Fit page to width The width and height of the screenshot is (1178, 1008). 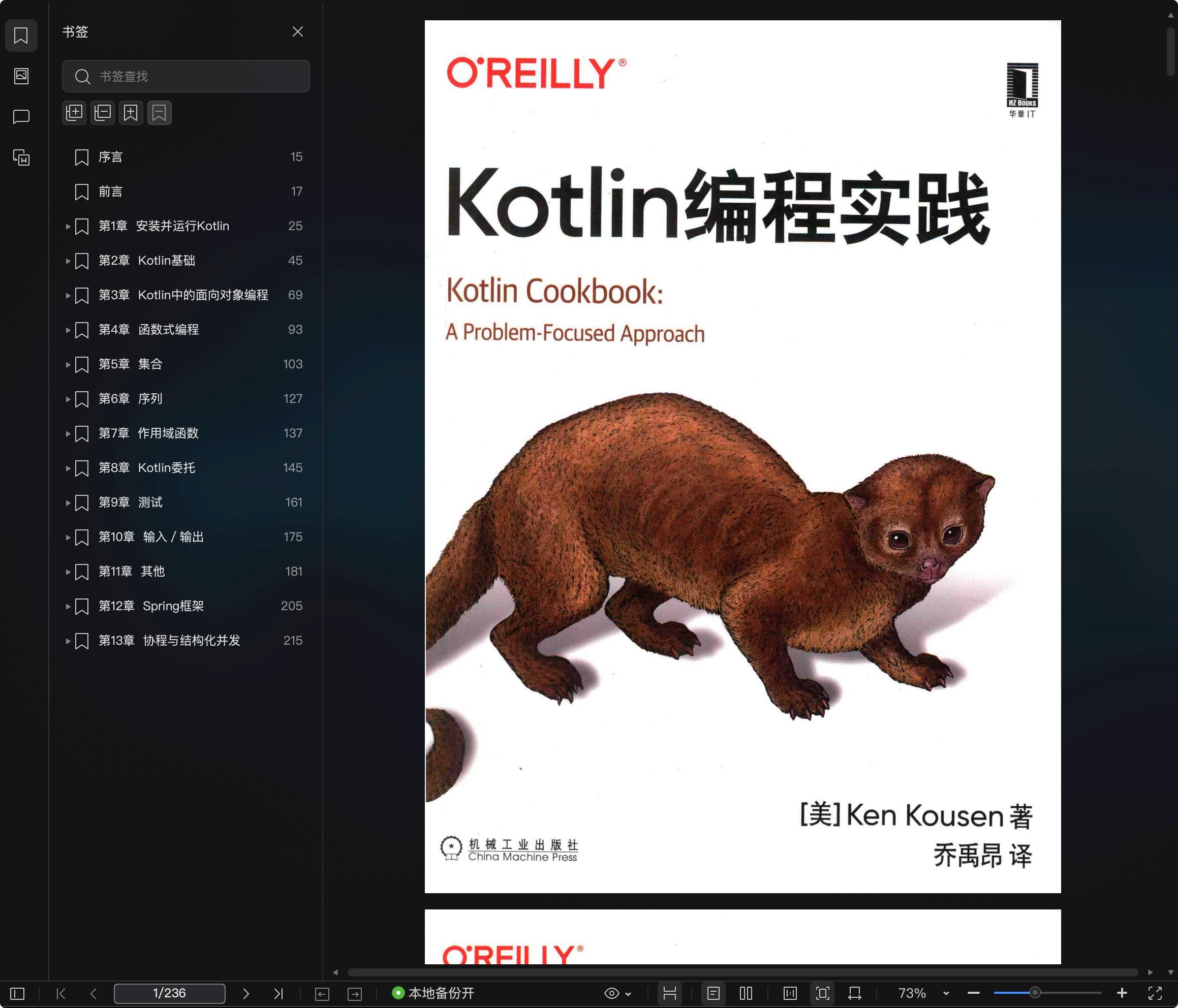(x=854, y=993)
